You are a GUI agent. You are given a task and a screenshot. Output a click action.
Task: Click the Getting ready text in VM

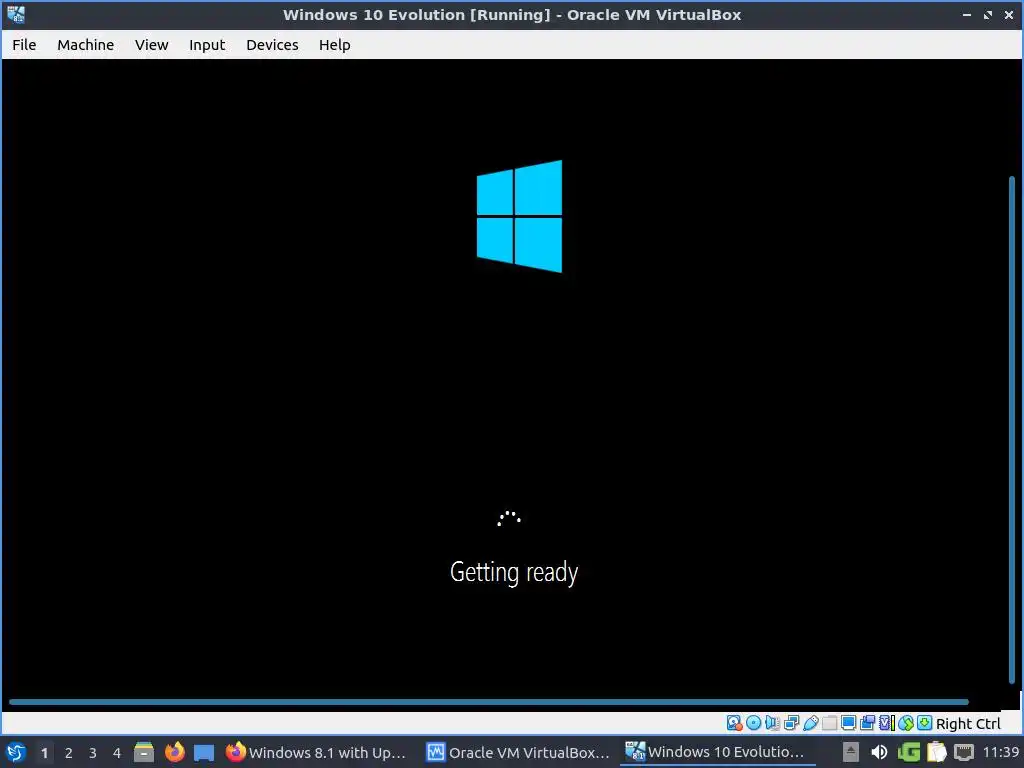(514, 572)
